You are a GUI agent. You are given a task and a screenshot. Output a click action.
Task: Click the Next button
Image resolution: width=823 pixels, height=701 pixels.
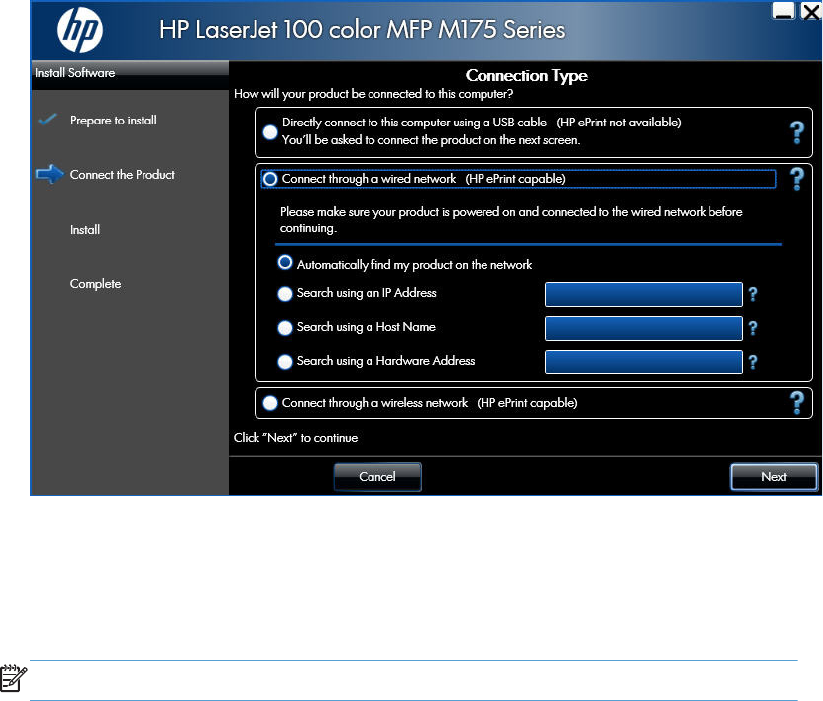click(x=774, y=476)
